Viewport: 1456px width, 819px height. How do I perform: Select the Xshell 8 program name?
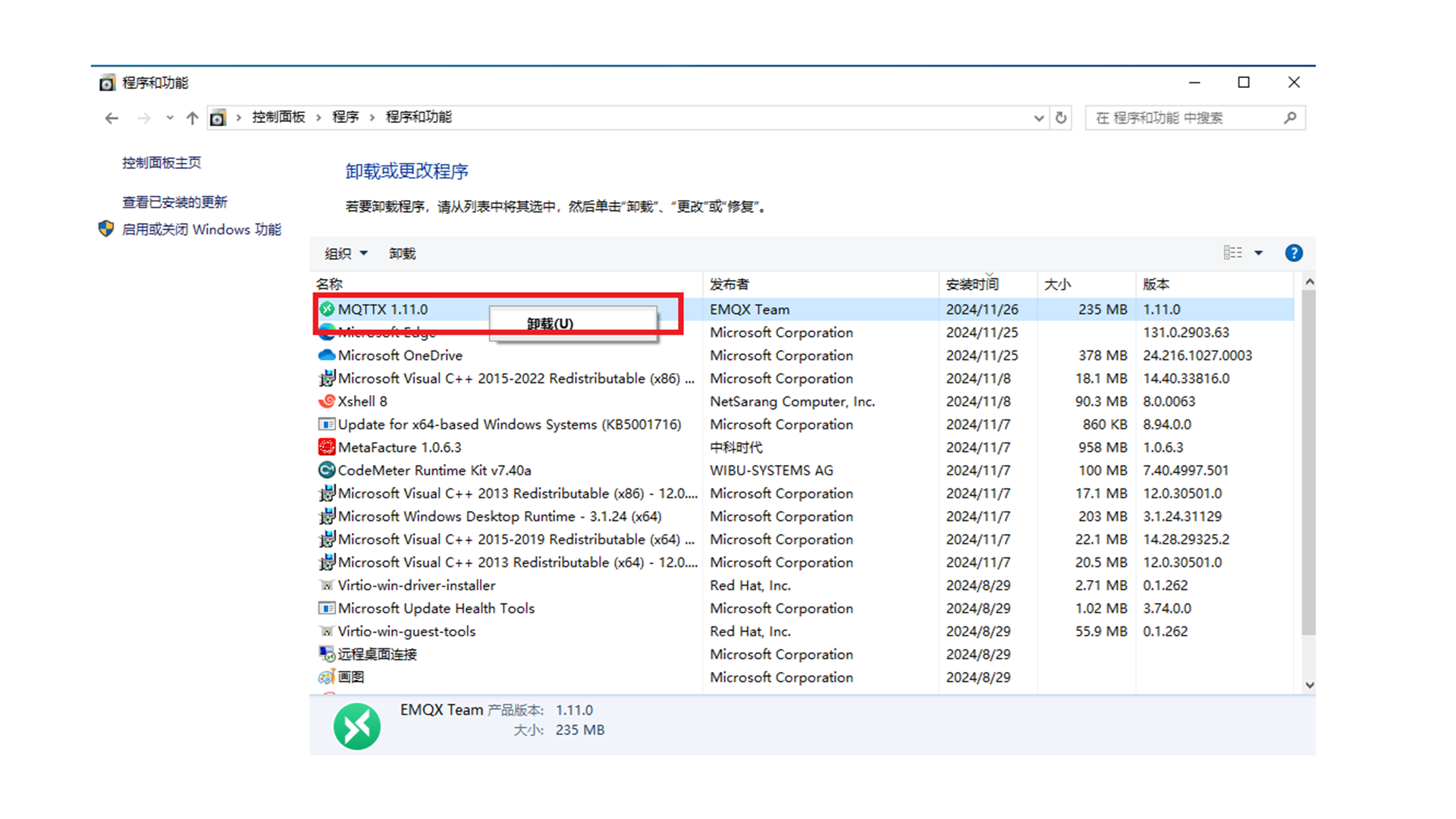click(362, 401)
